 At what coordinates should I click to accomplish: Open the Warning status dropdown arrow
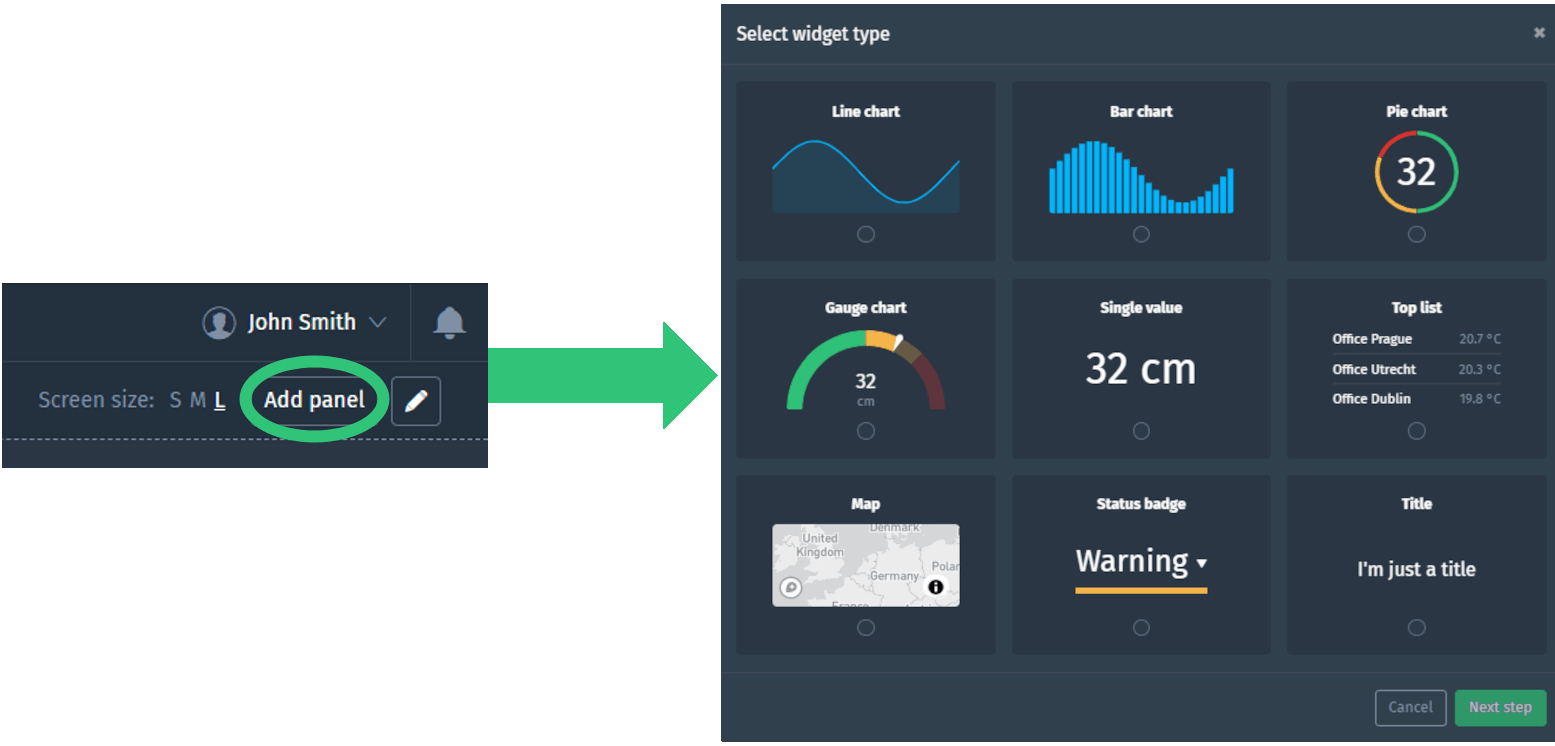pos(1201,563)
